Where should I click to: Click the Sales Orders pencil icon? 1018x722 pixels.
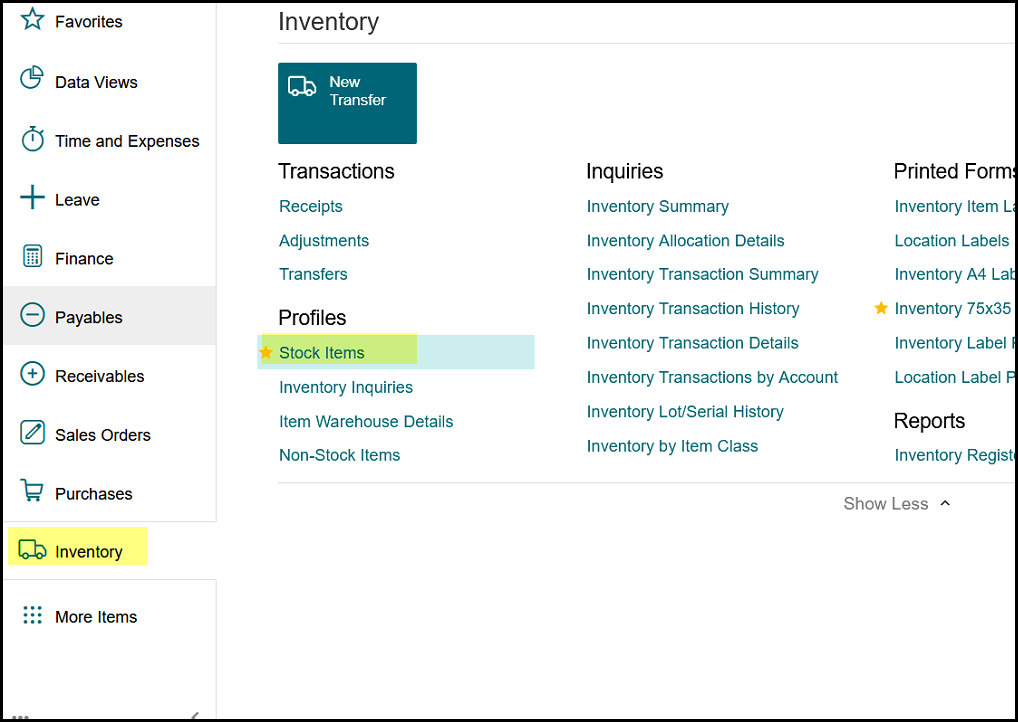[x=32, y=434]
